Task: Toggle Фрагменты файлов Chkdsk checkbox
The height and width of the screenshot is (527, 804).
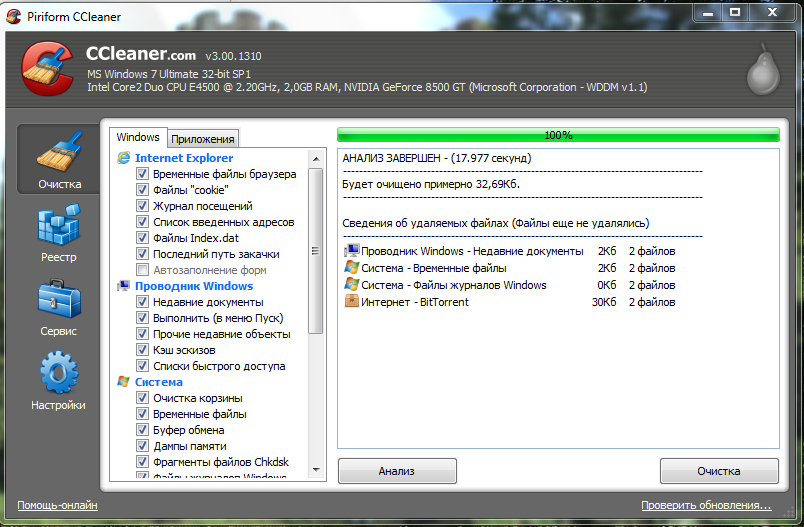Action: point(143,462)
